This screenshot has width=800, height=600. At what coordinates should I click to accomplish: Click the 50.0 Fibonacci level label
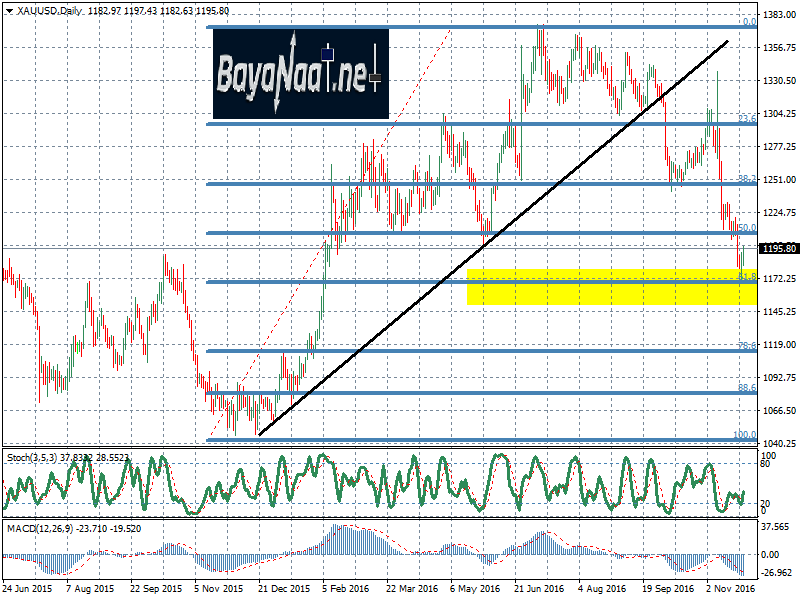(x=746, y=227)
